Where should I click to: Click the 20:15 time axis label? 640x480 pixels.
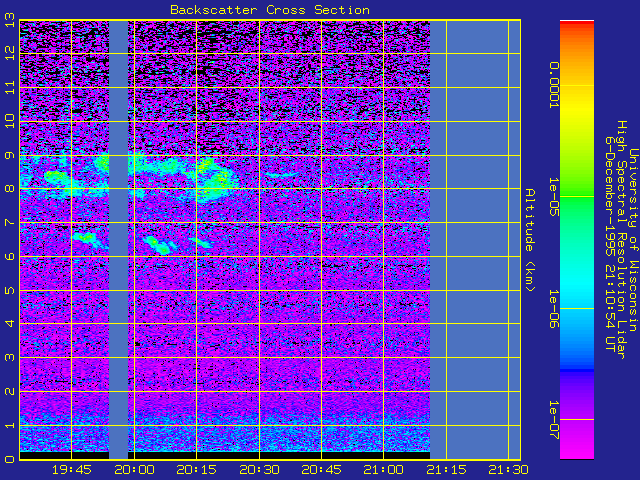(x=197, y=470)
